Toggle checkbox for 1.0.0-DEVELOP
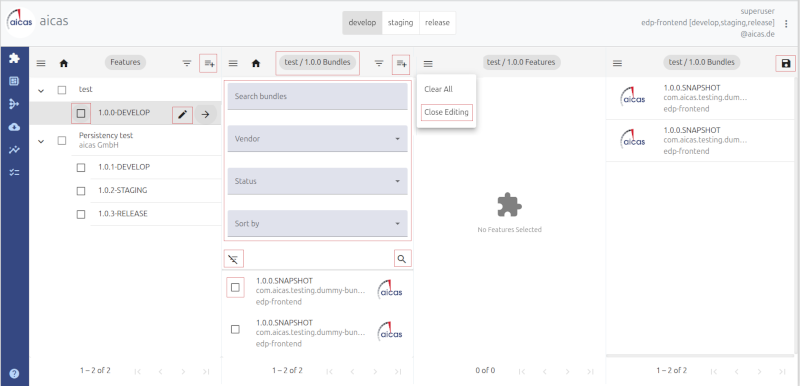Viewport: 800px width, 386px height. coord(81,113)
